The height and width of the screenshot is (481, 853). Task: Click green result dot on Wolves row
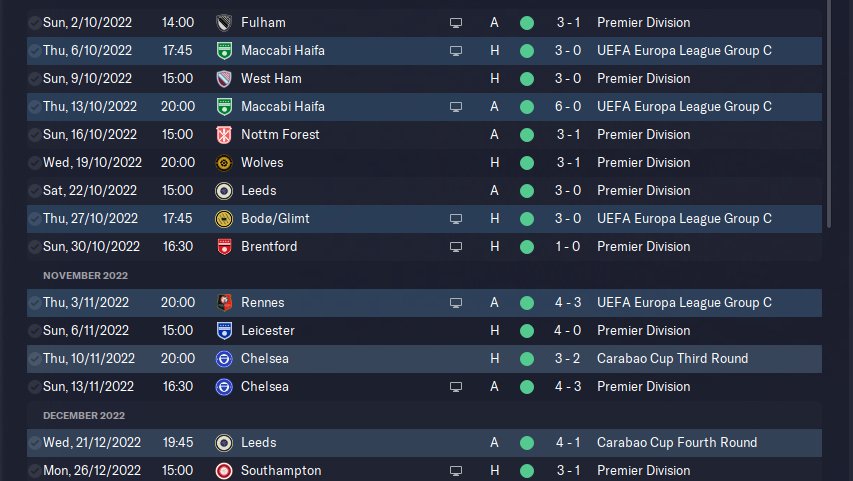527,162
